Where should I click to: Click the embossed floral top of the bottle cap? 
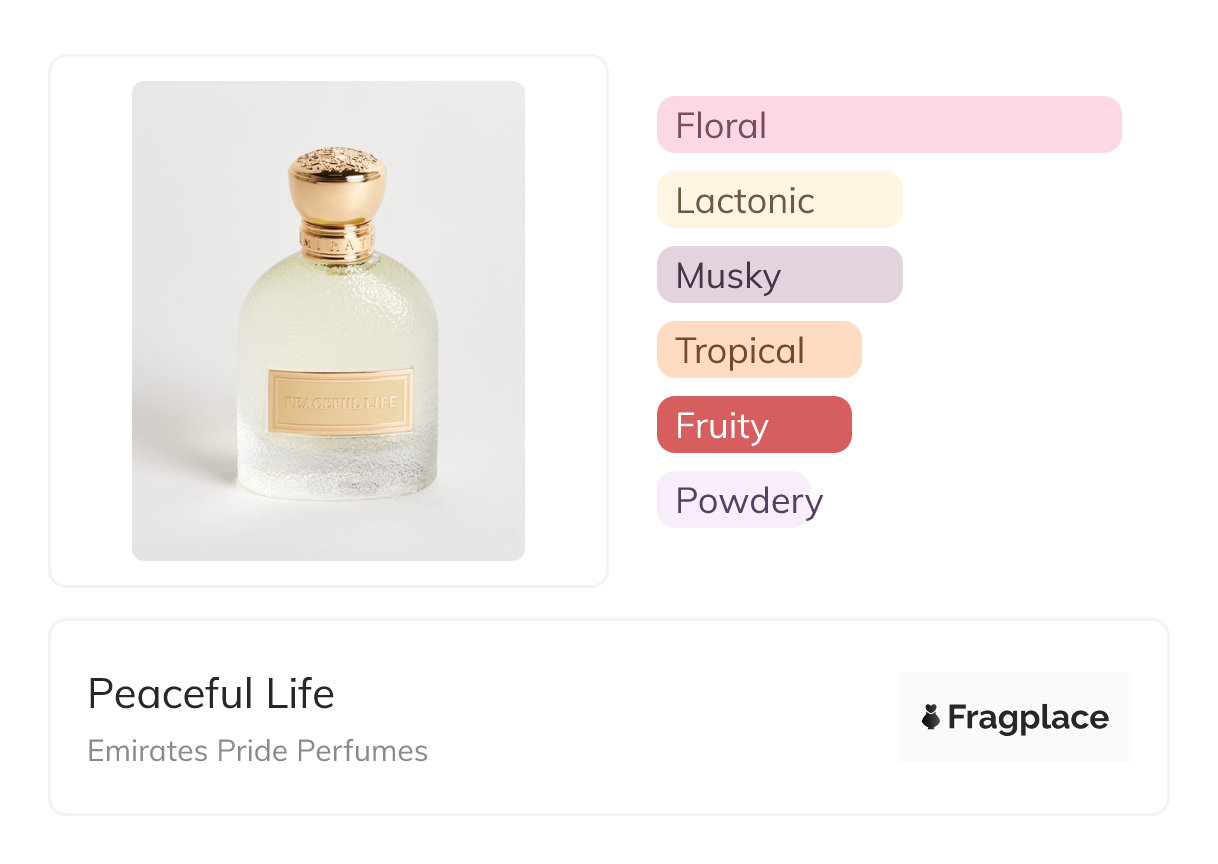(337, 158)
